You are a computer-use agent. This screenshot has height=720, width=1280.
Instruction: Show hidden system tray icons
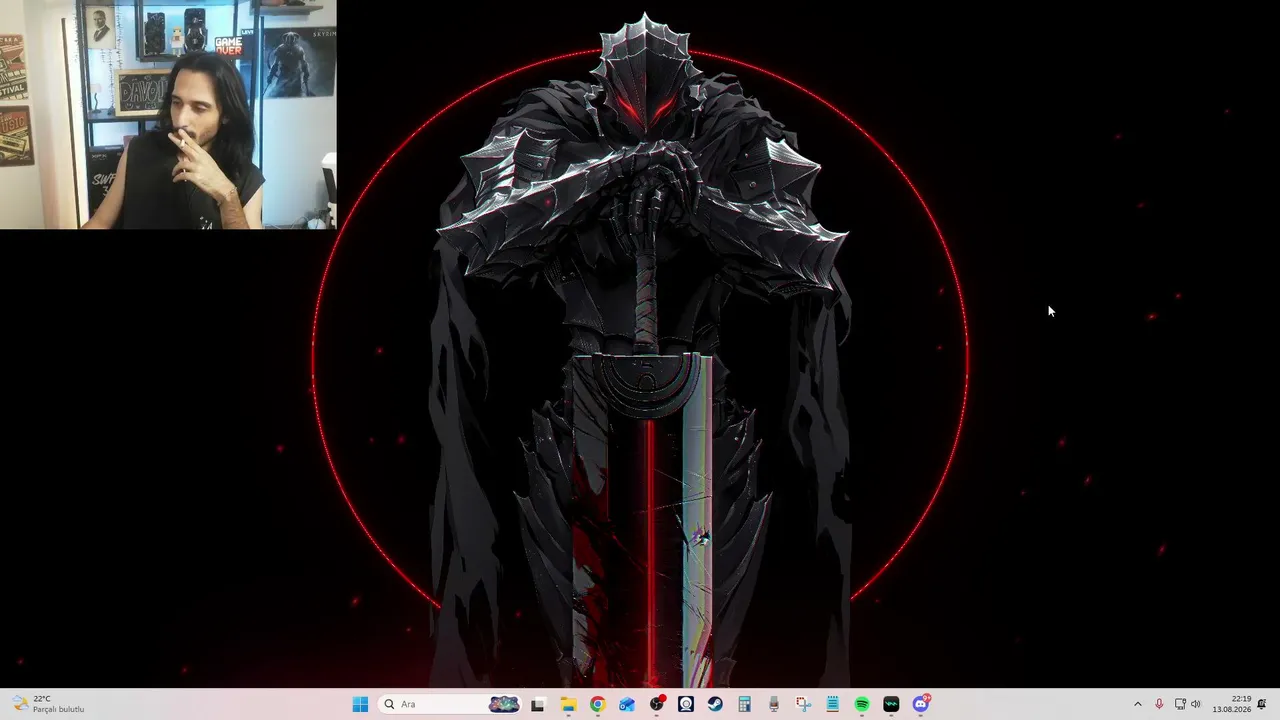coord(1137,704)
